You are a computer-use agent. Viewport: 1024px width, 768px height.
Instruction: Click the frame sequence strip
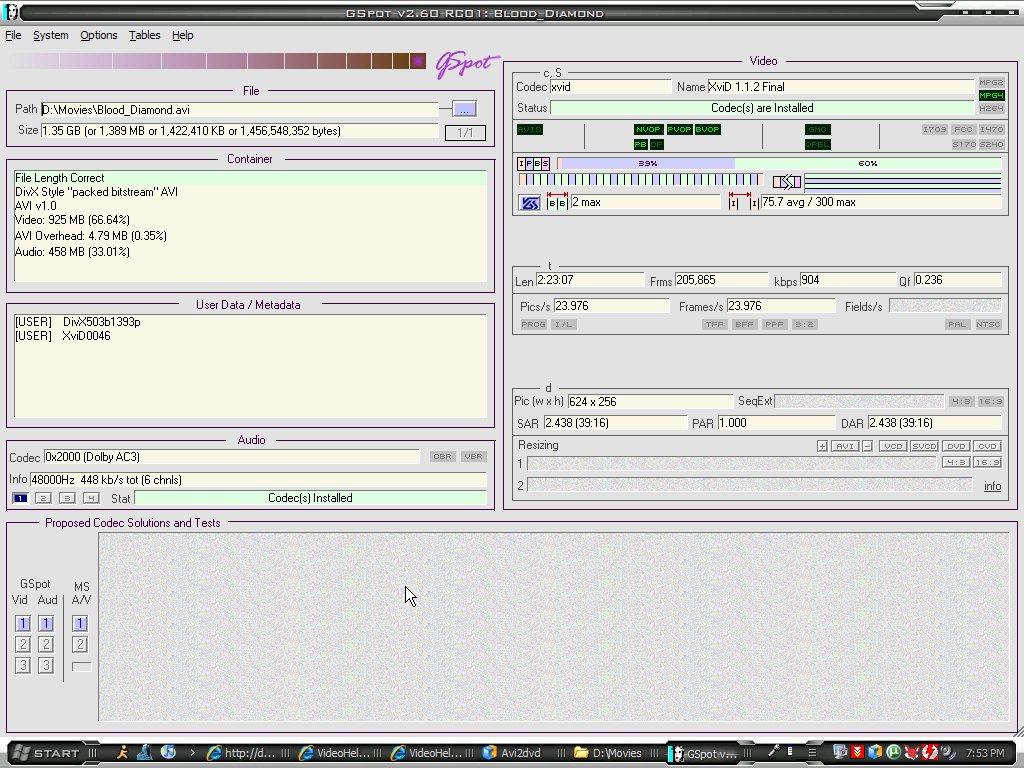tap(640, 180)
